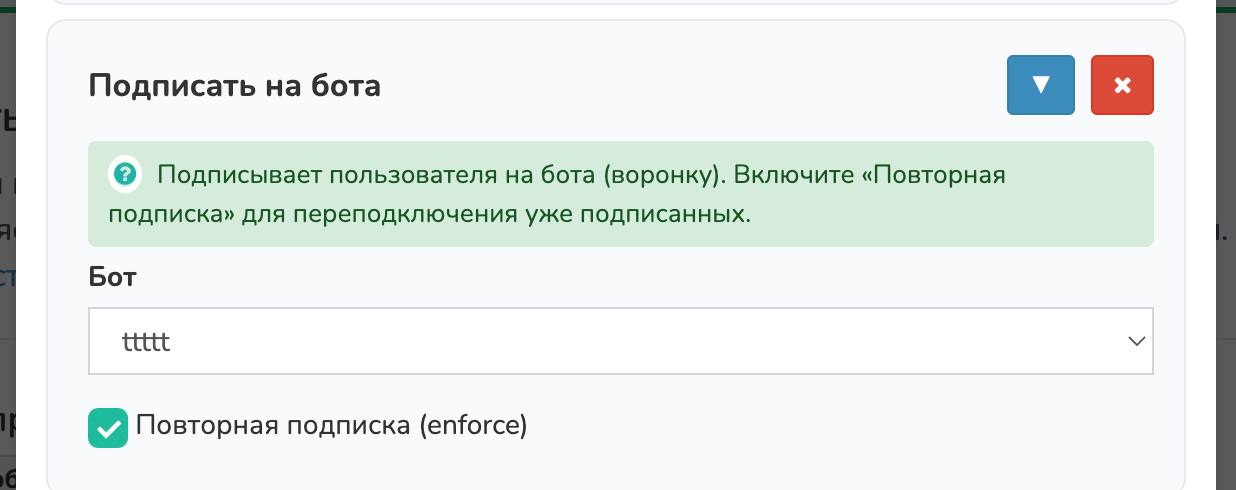Click the «Повторная подписка (enforce)» label text
This screenshot has width=1236, height=490.
coord(331,425)
